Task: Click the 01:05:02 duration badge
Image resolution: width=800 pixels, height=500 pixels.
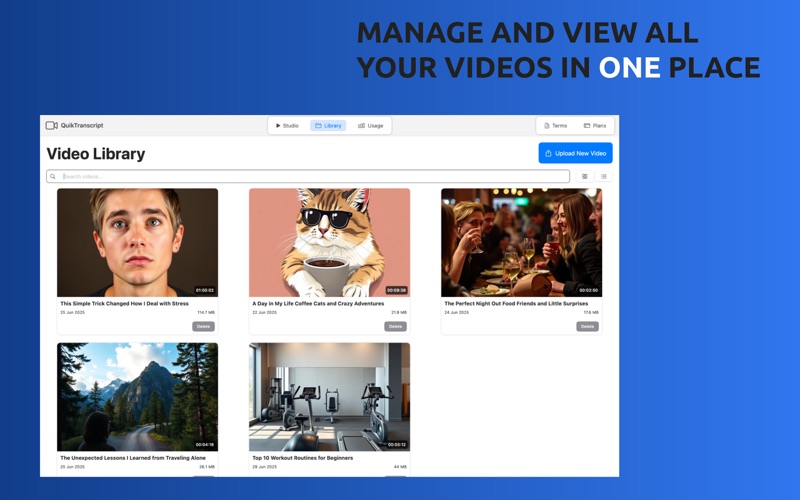Action: tap(205, 290)
